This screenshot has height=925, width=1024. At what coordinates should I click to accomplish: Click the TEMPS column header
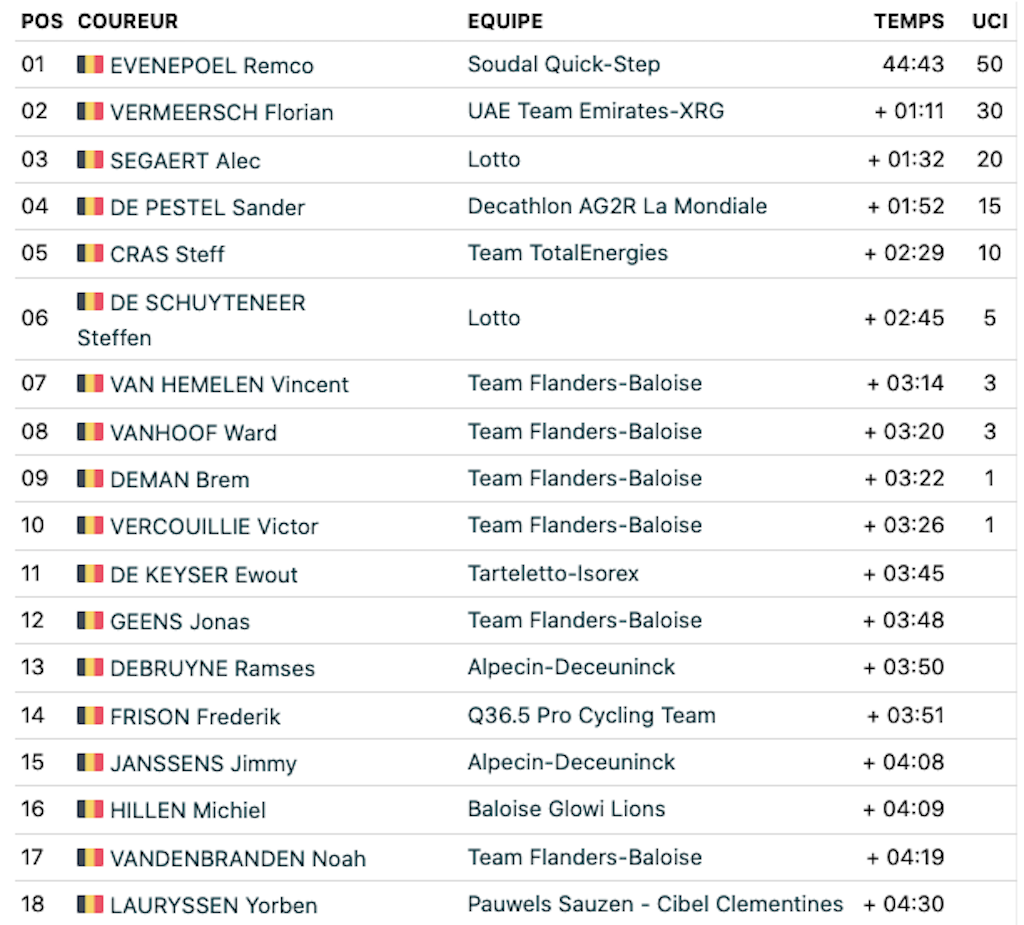909,21
